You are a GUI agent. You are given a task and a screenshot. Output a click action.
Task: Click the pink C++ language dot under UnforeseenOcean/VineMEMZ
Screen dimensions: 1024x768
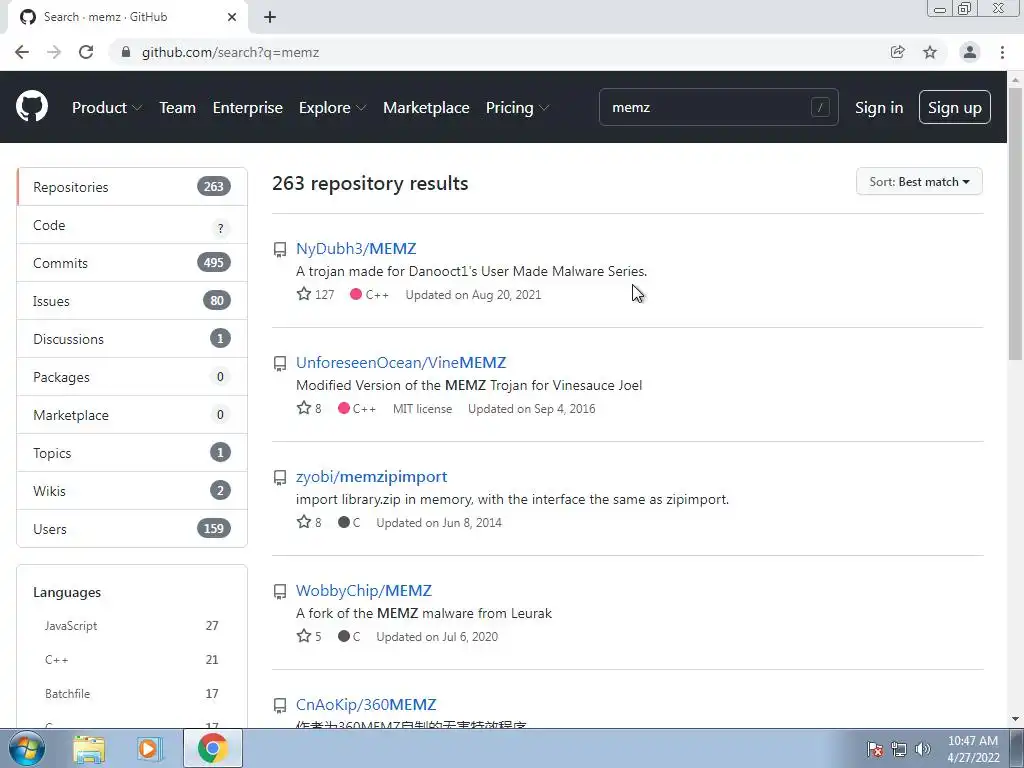pos(344,408)
